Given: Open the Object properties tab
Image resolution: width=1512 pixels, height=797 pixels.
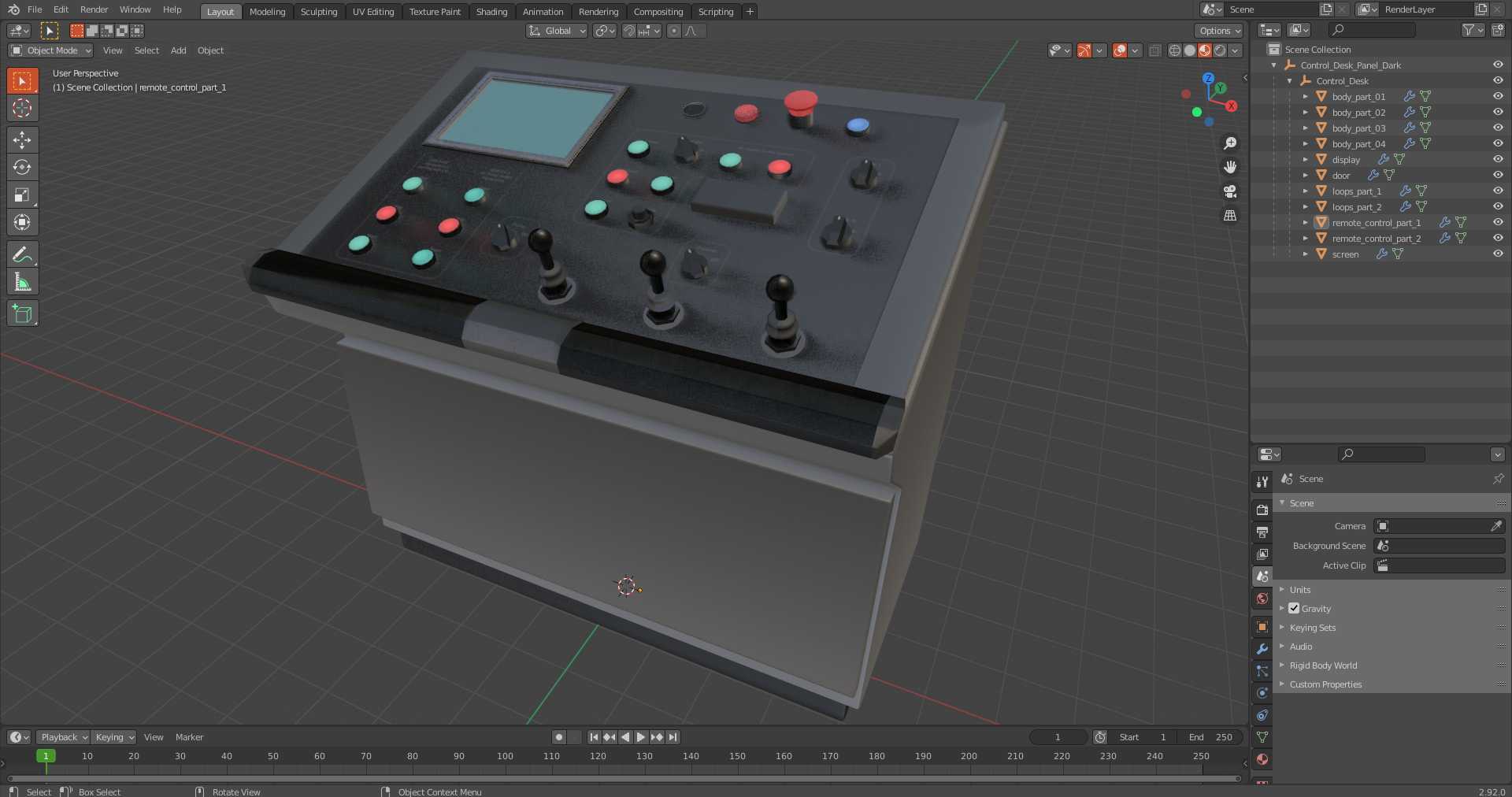Looking at the screenshot, I should [x=1262, y=627].
